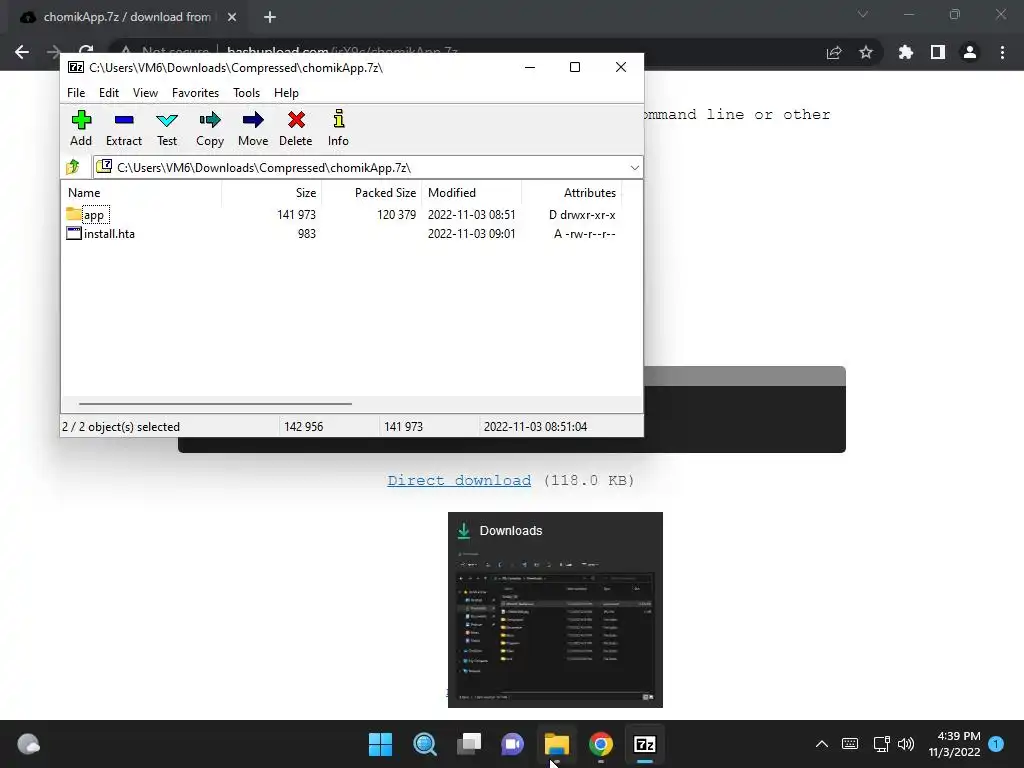The image size is (1024, 768).
Task: Go up one folder level arrow
Action: coord(73,167)
